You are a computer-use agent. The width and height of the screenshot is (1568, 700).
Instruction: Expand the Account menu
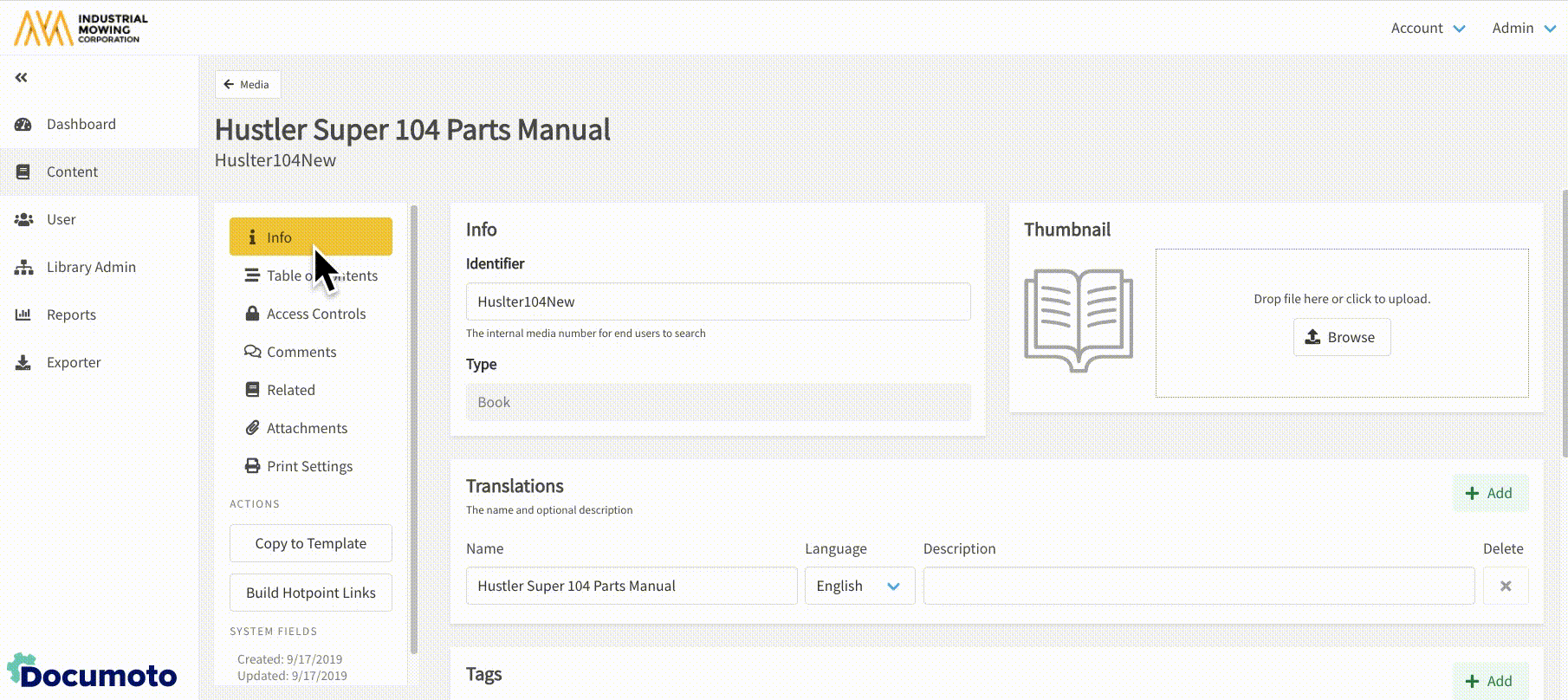1428,29
